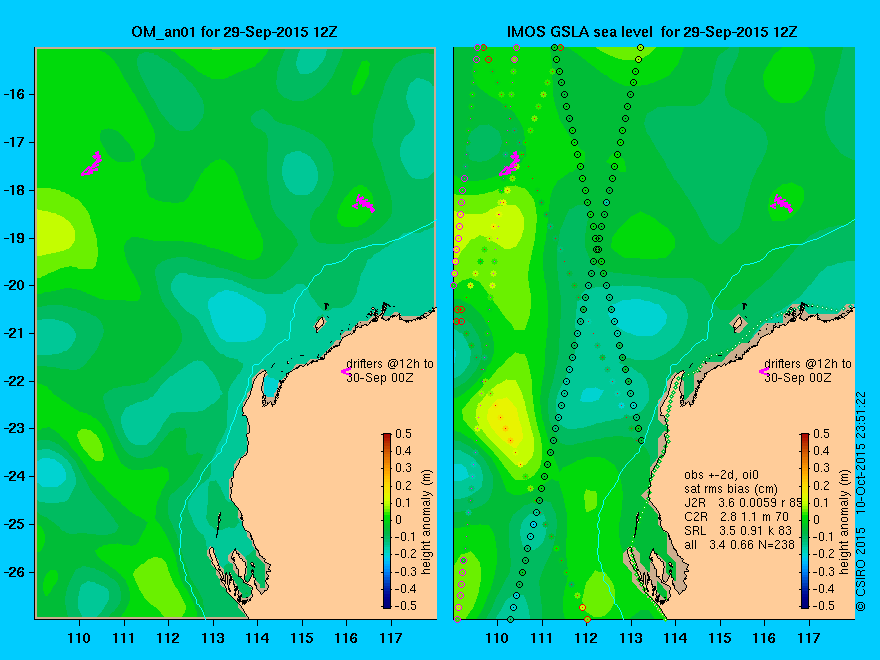Image resolution: width=880 pixels, height=660 pixels.
Task: Click the -22 latitude axis label
Action: tap(15, 381)
